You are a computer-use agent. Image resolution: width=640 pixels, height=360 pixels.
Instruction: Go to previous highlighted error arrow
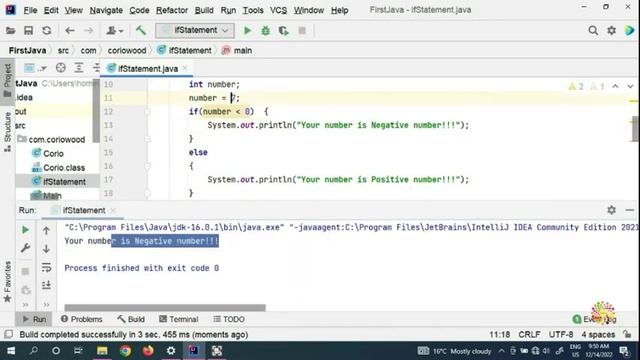(615, 86)
